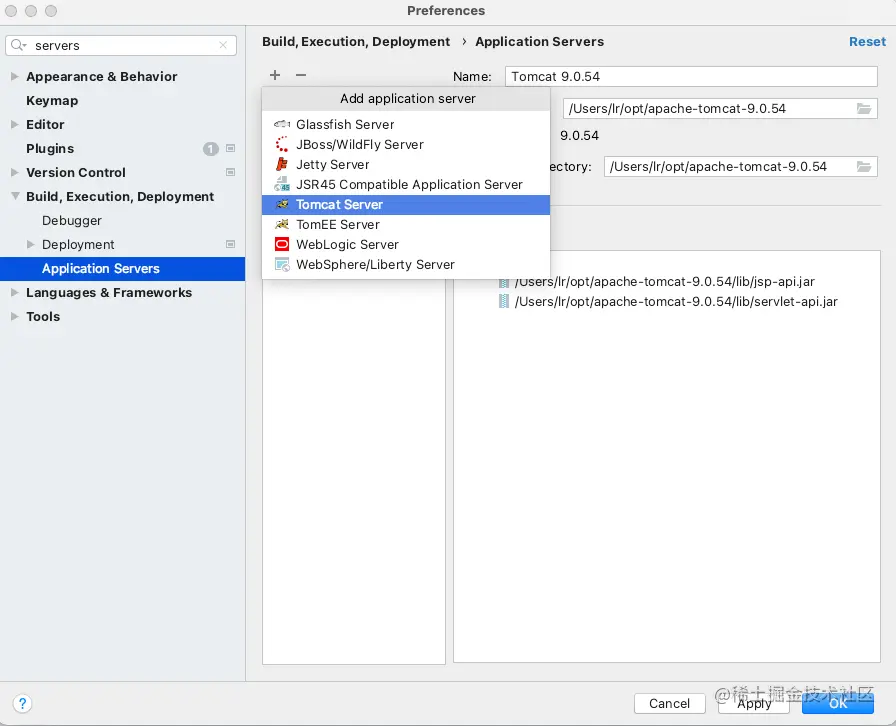
Task: Select WebSphere/Liberty Server entry
Action: [406, 265]
